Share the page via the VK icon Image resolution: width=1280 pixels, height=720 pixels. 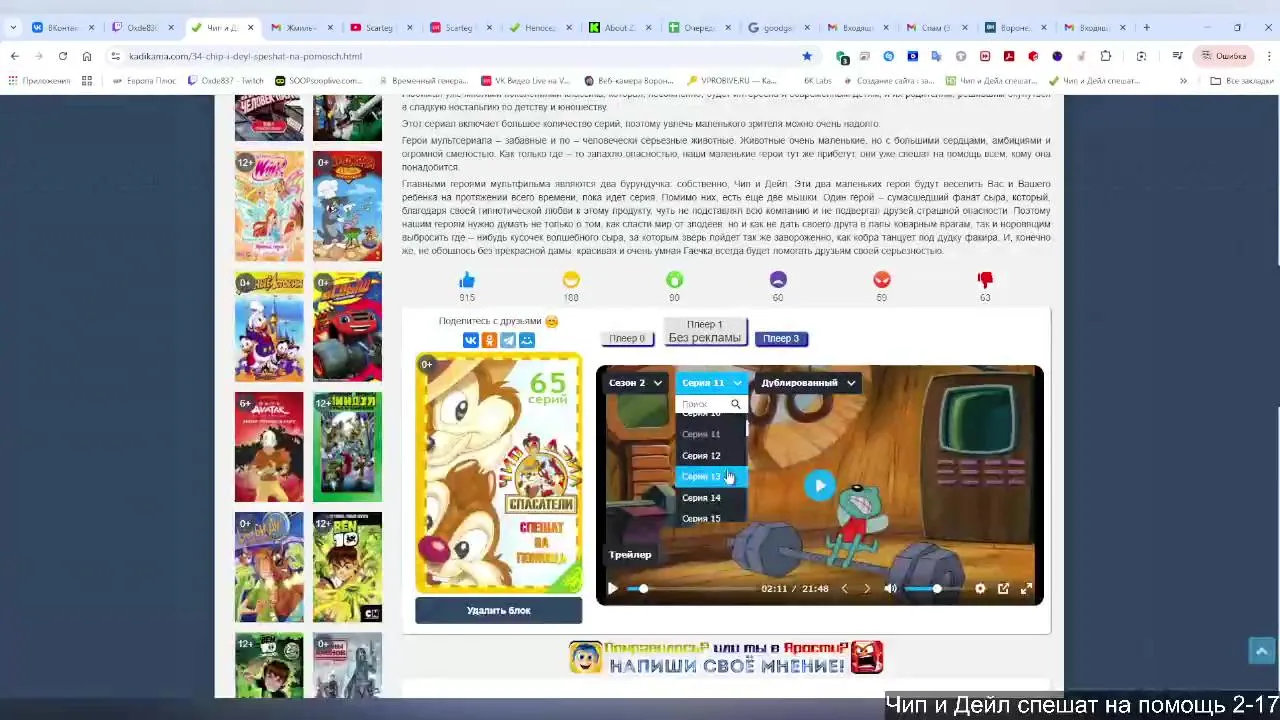(470, 340)
